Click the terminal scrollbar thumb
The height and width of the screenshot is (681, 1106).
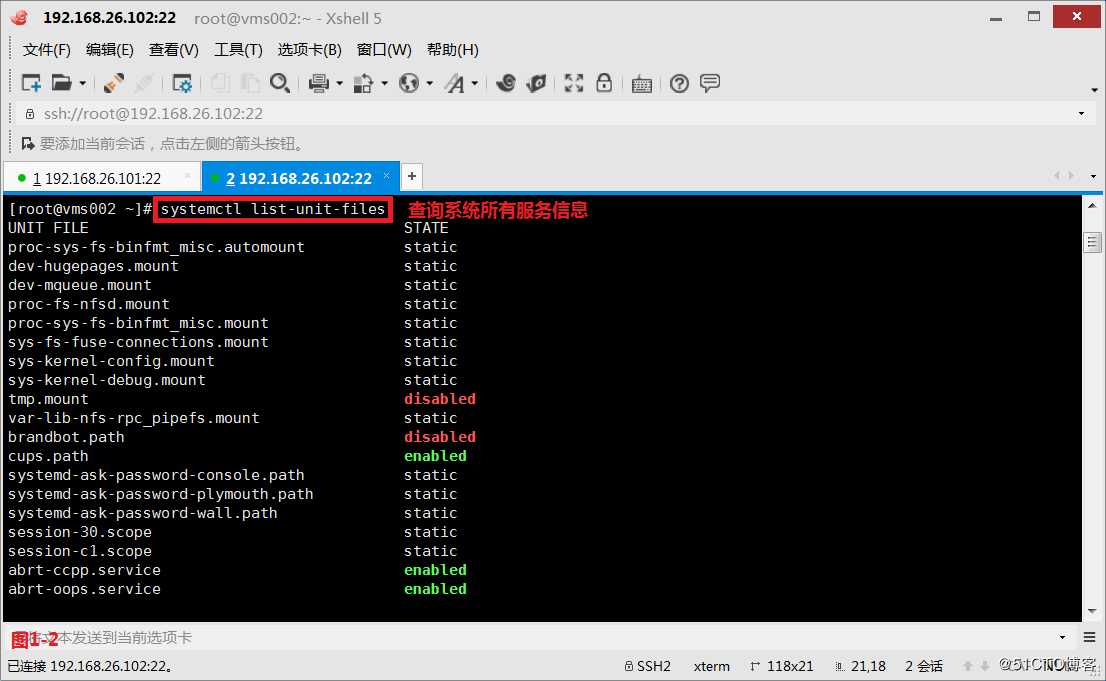1092,243
